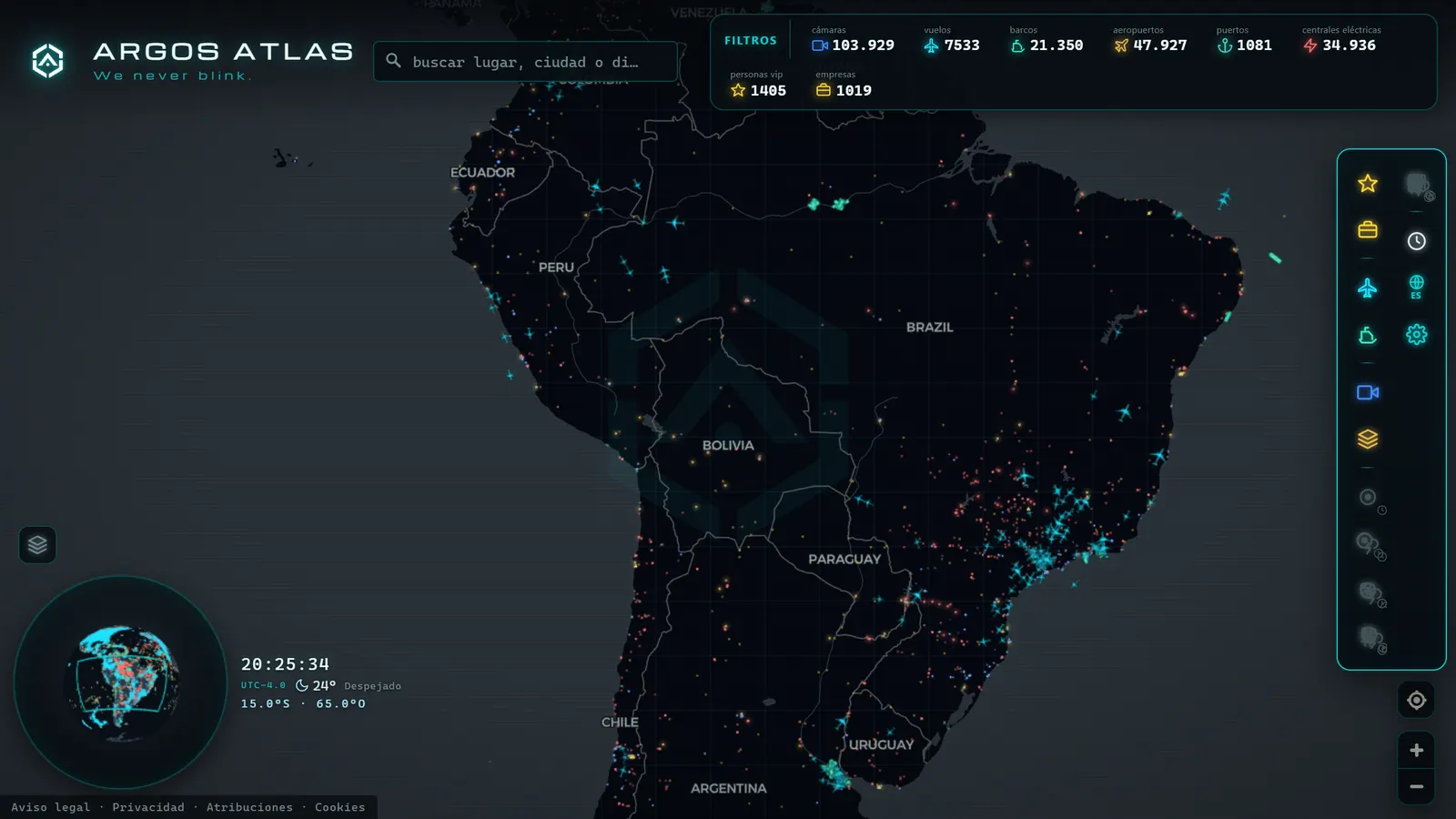The image size is (1456, 819).
Task: Click the FILTROS label
Action: (x=751, y=40)
